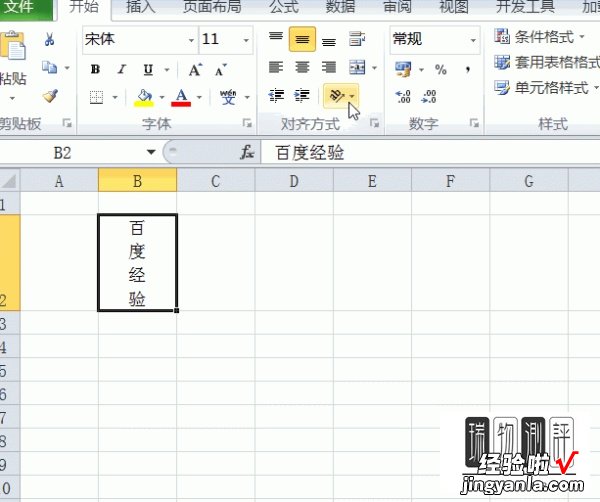
Task: Open fill color dropdown arrow
Action: coord(162,98)
